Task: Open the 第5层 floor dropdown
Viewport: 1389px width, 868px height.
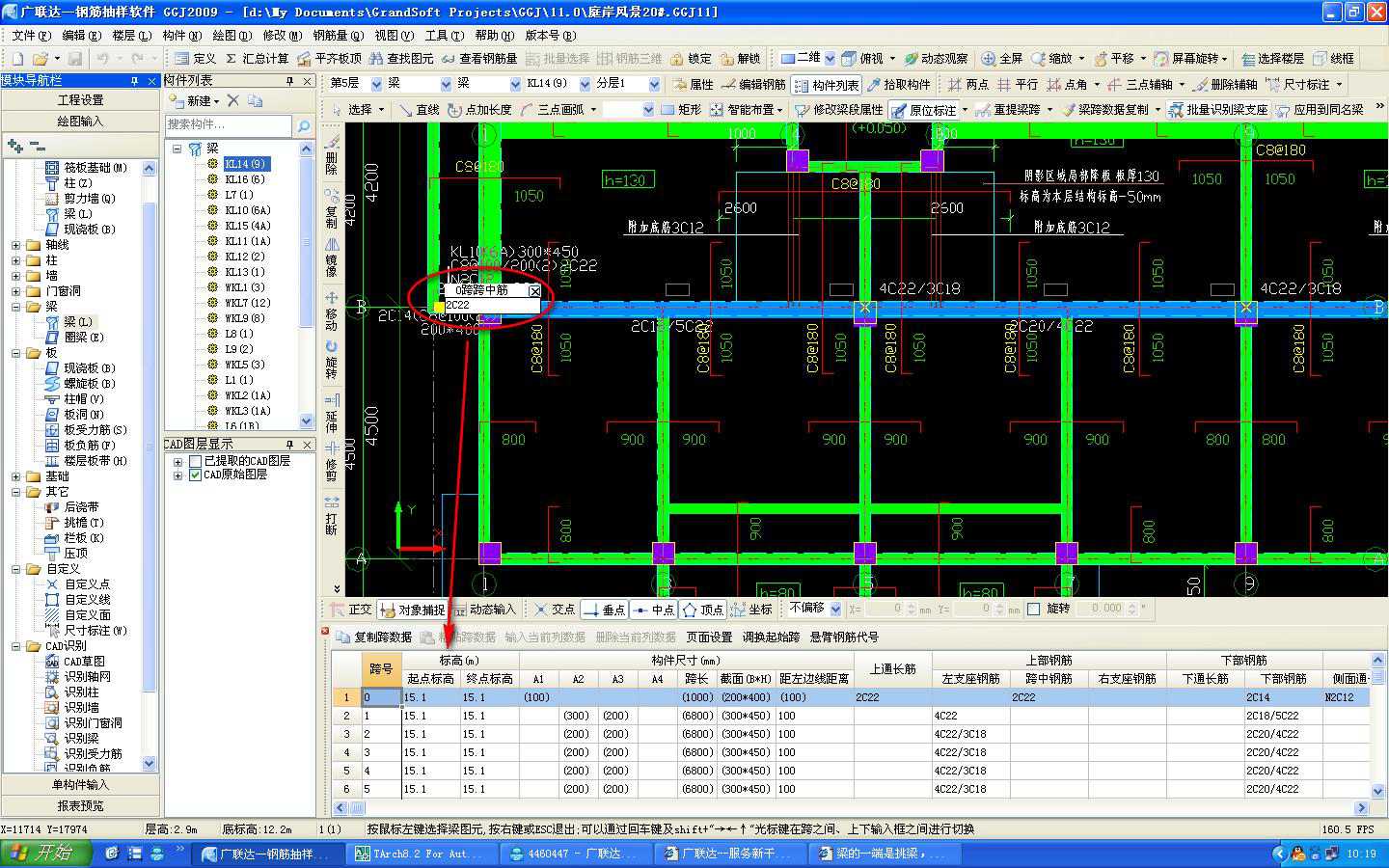Action: pos(376,84)
